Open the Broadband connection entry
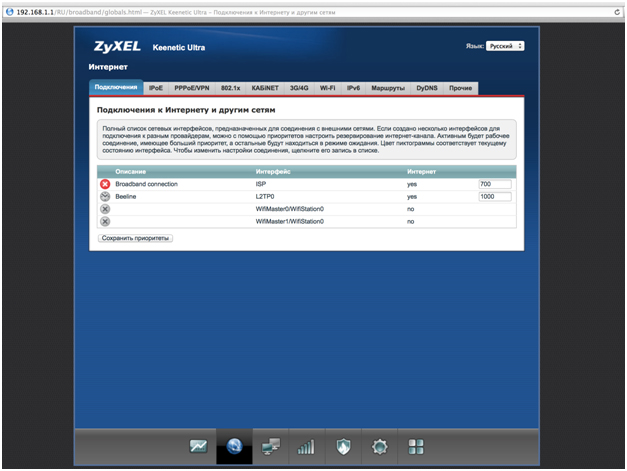 tap(146, 184)
